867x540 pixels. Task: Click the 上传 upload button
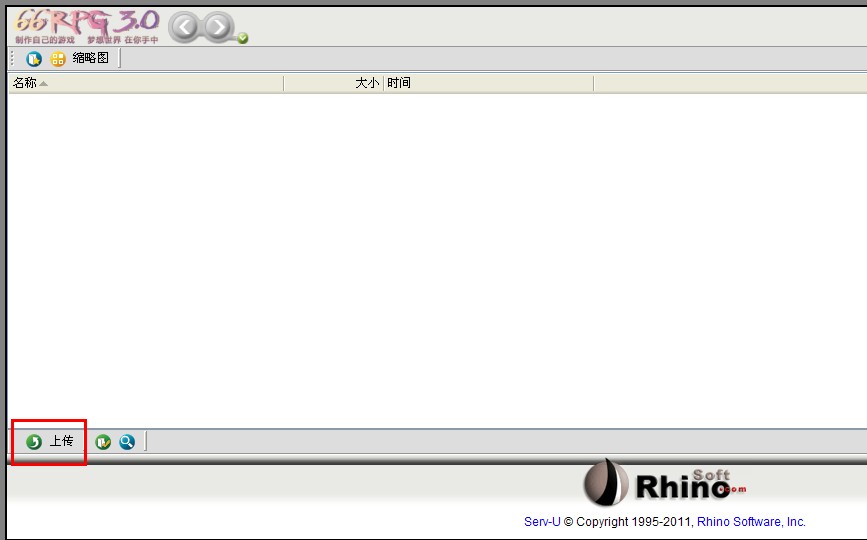[x=49, y=441]
